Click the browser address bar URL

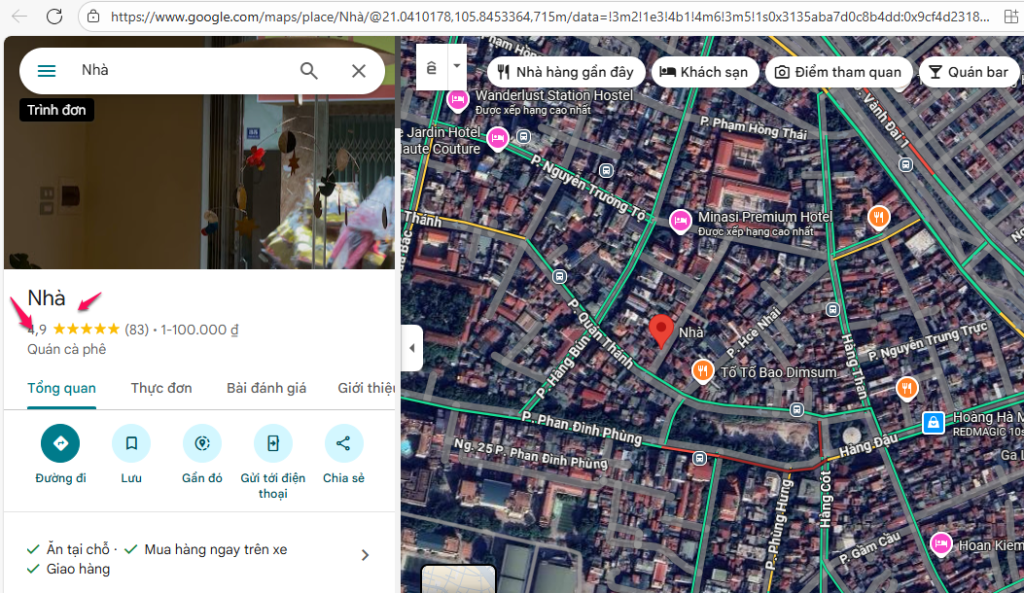[x=540, y=16]
